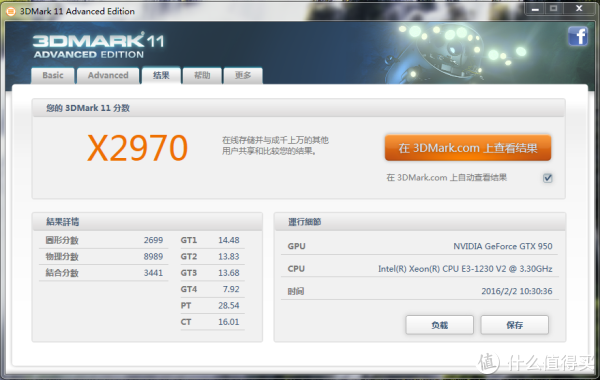Viewport: 600px width, 380px height.
Task: Close the 3DMark 11 window
Action: (x=579, y=9)
